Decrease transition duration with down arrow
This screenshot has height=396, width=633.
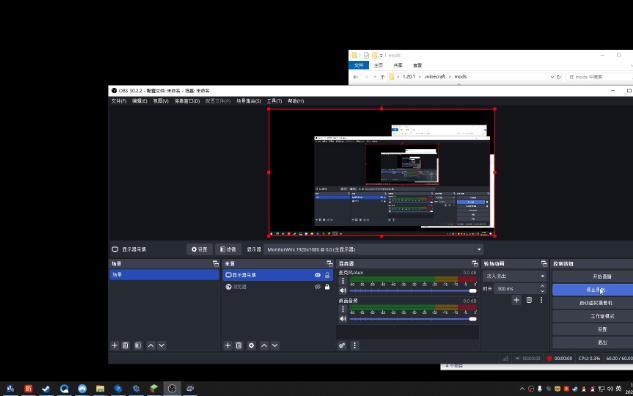[x=542, y=291]
